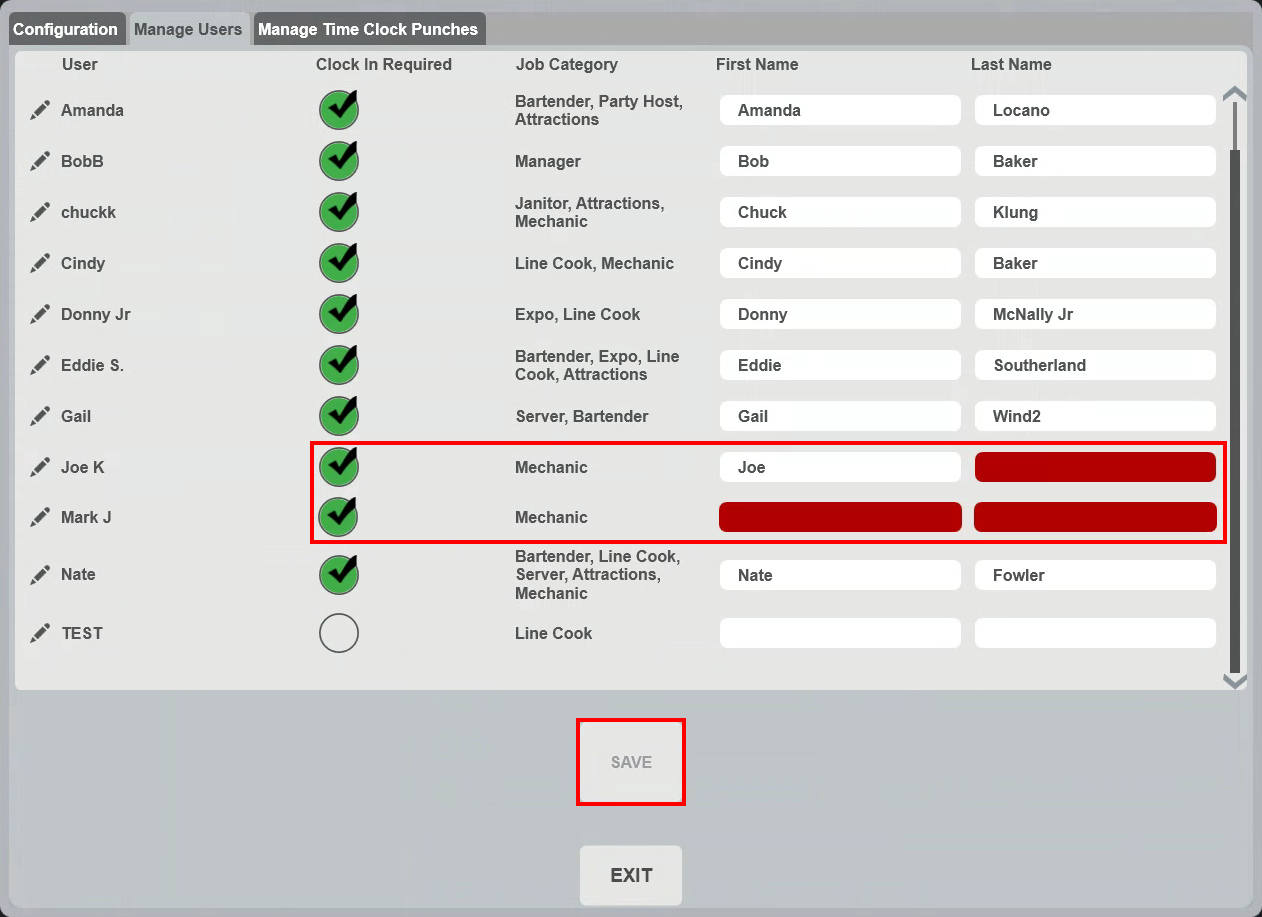Click the SAVE button
The width and height of the screenshot is (1262, 917).
(631, 762)
